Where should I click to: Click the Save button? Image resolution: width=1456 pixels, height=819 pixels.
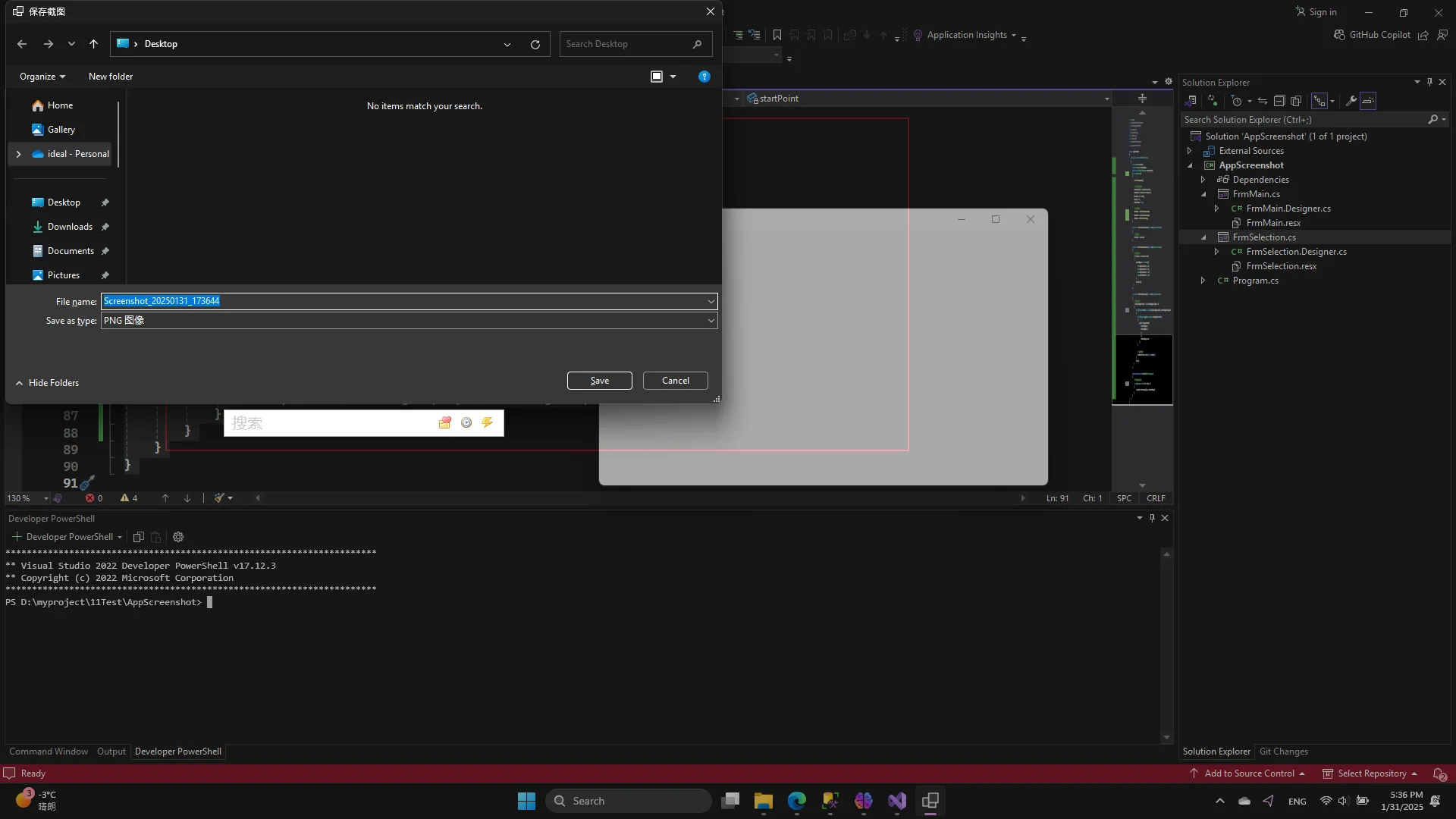coord(599,381)
